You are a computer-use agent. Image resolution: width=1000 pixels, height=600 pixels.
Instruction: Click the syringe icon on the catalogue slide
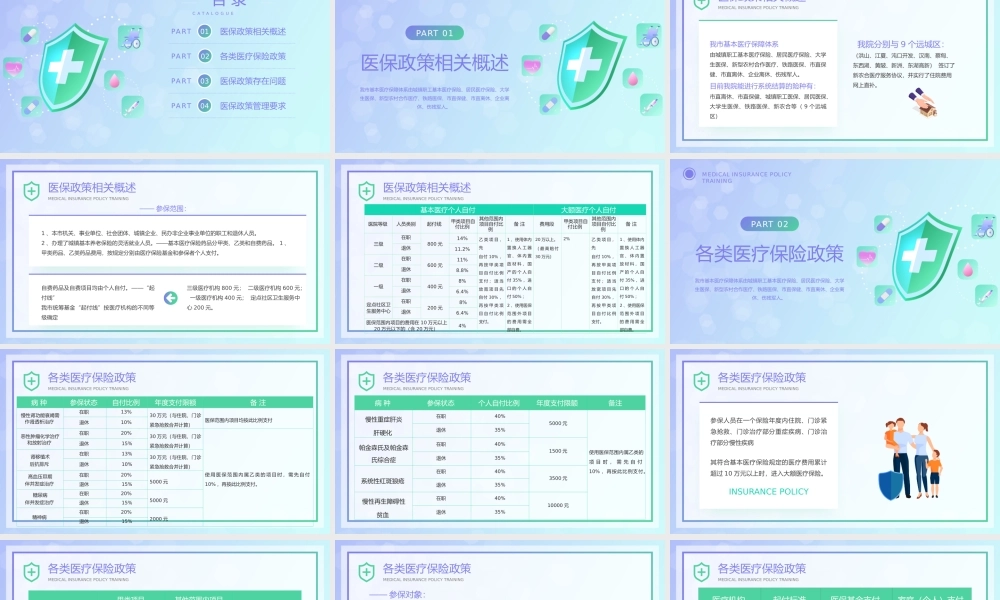coord(132,106)
